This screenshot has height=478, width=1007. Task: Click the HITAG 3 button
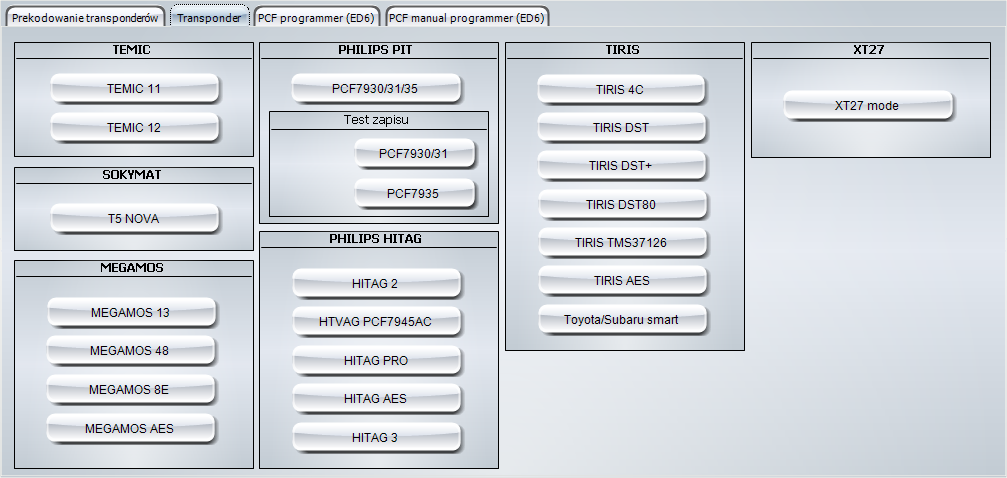376,438
